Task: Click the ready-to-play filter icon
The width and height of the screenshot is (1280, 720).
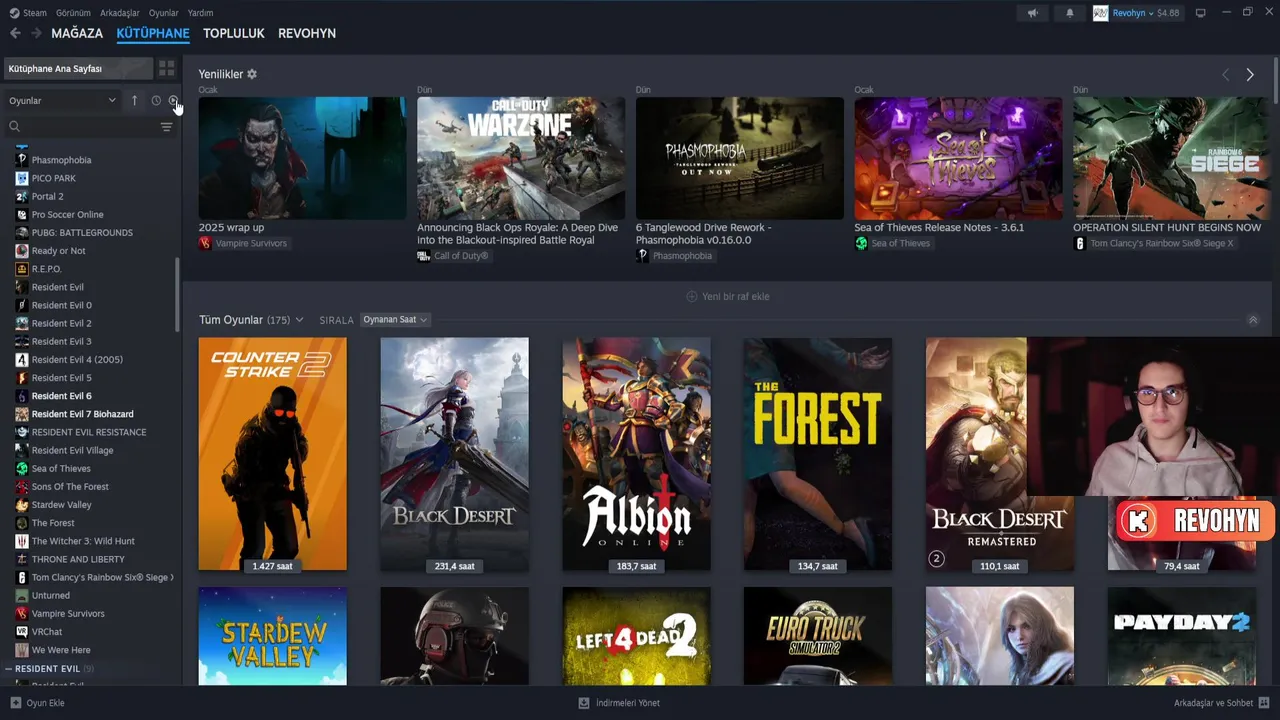Action: 173,100
